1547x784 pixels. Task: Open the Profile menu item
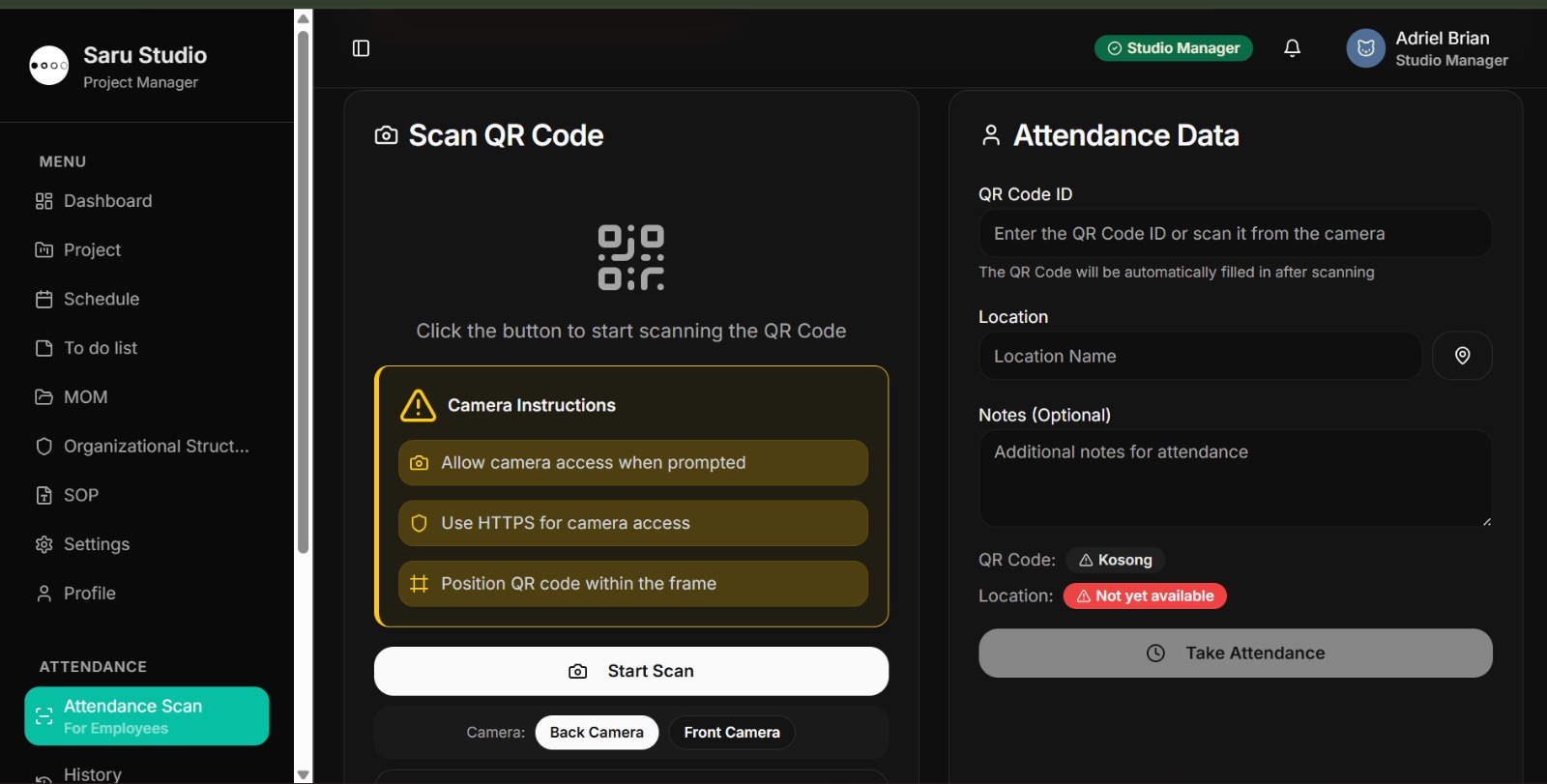point(147,594)
